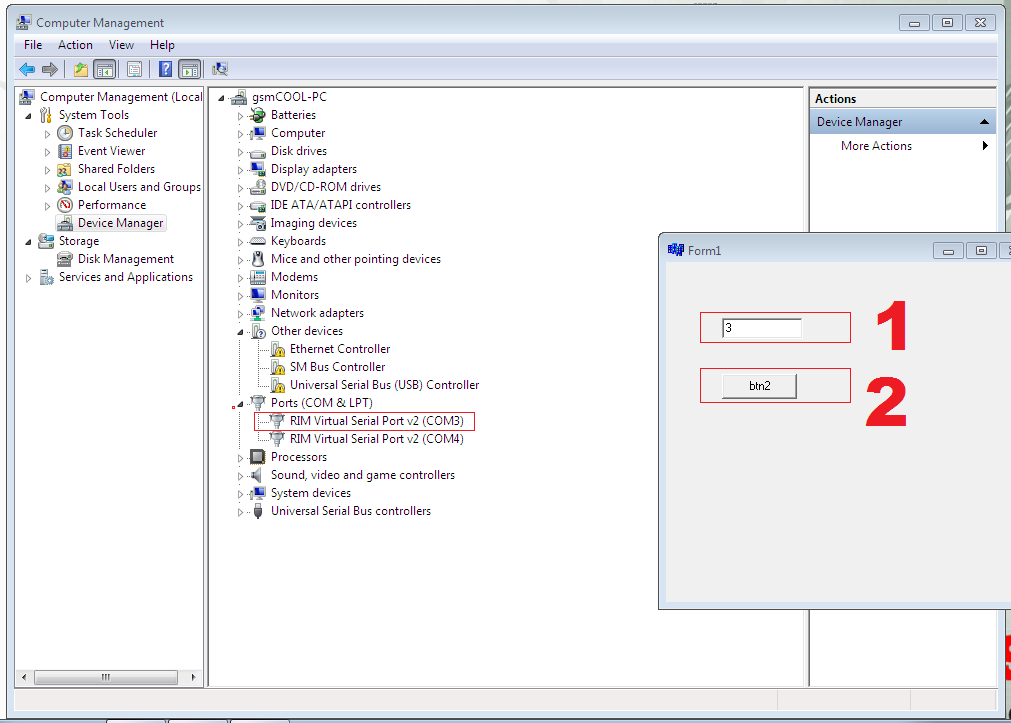Screen dimensions: 1011x723
Task: Expand the Batteries node
Action: click(x=240, y=116)
